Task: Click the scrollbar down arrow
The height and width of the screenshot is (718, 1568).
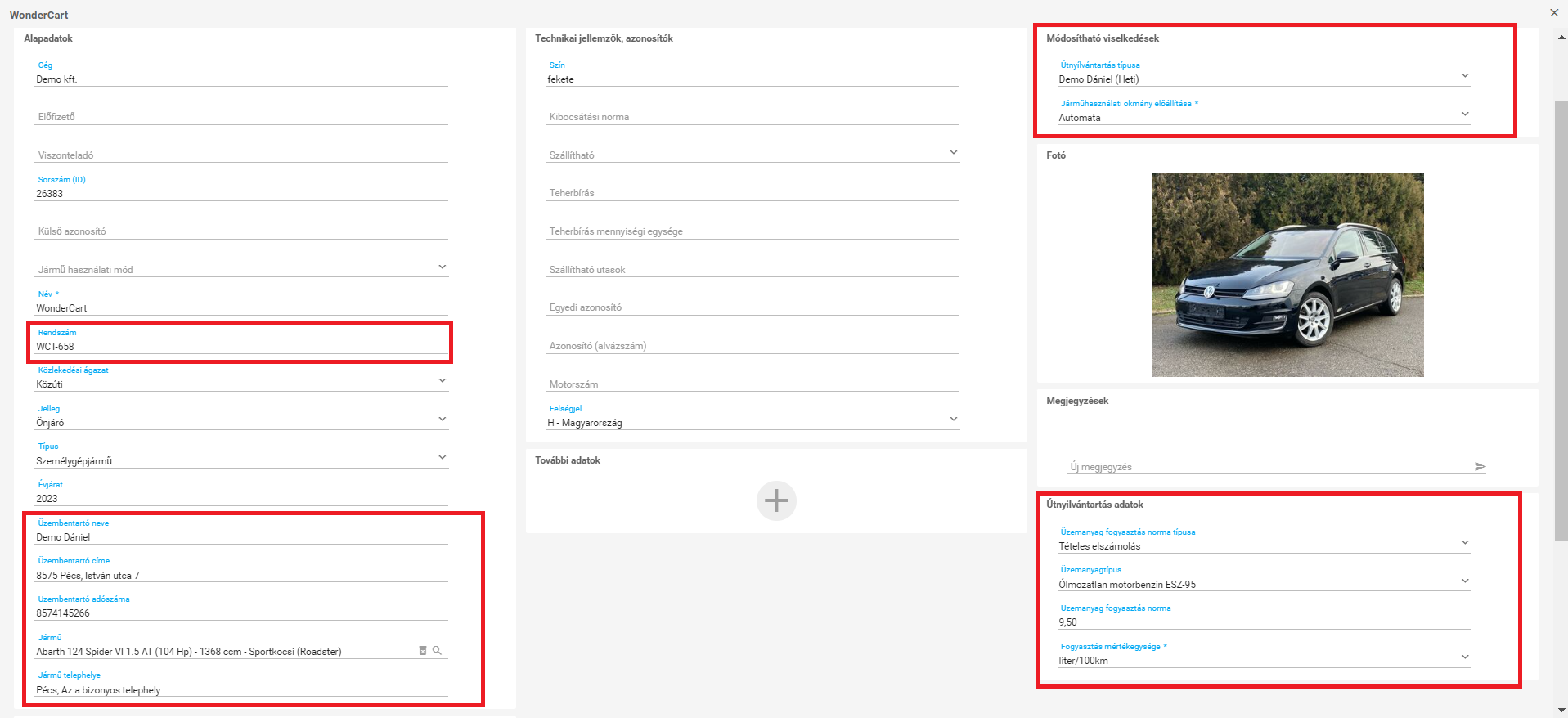Action: (x=1561, y=710)
